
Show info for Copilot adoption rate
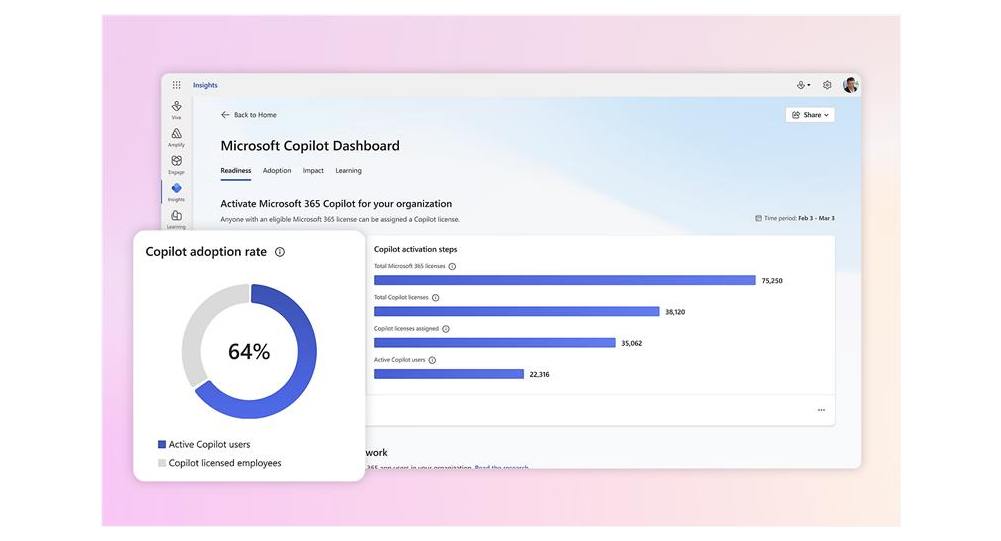pyautogui.click(x=280, y=252)
